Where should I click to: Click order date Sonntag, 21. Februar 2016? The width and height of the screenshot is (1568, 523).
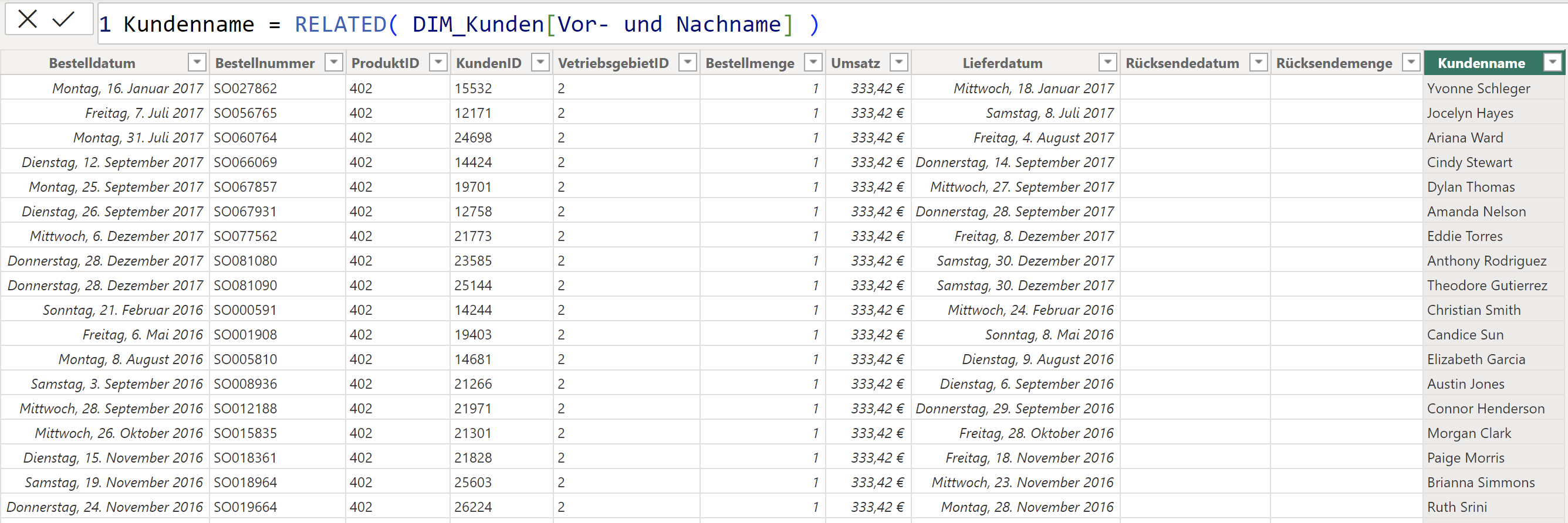coord(123,310)
